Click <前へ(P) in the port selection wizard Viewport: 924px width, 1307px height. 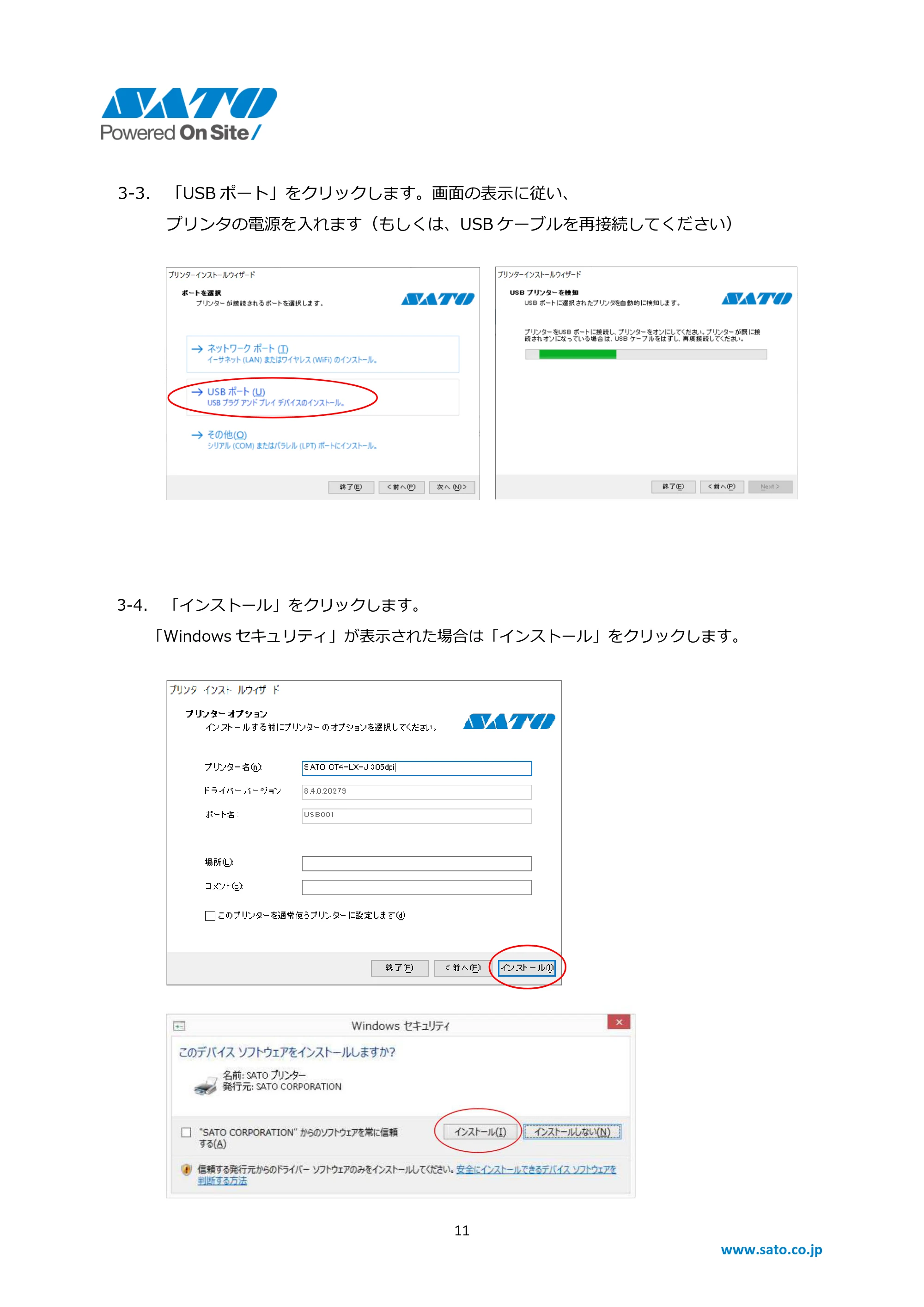point(401,487)
